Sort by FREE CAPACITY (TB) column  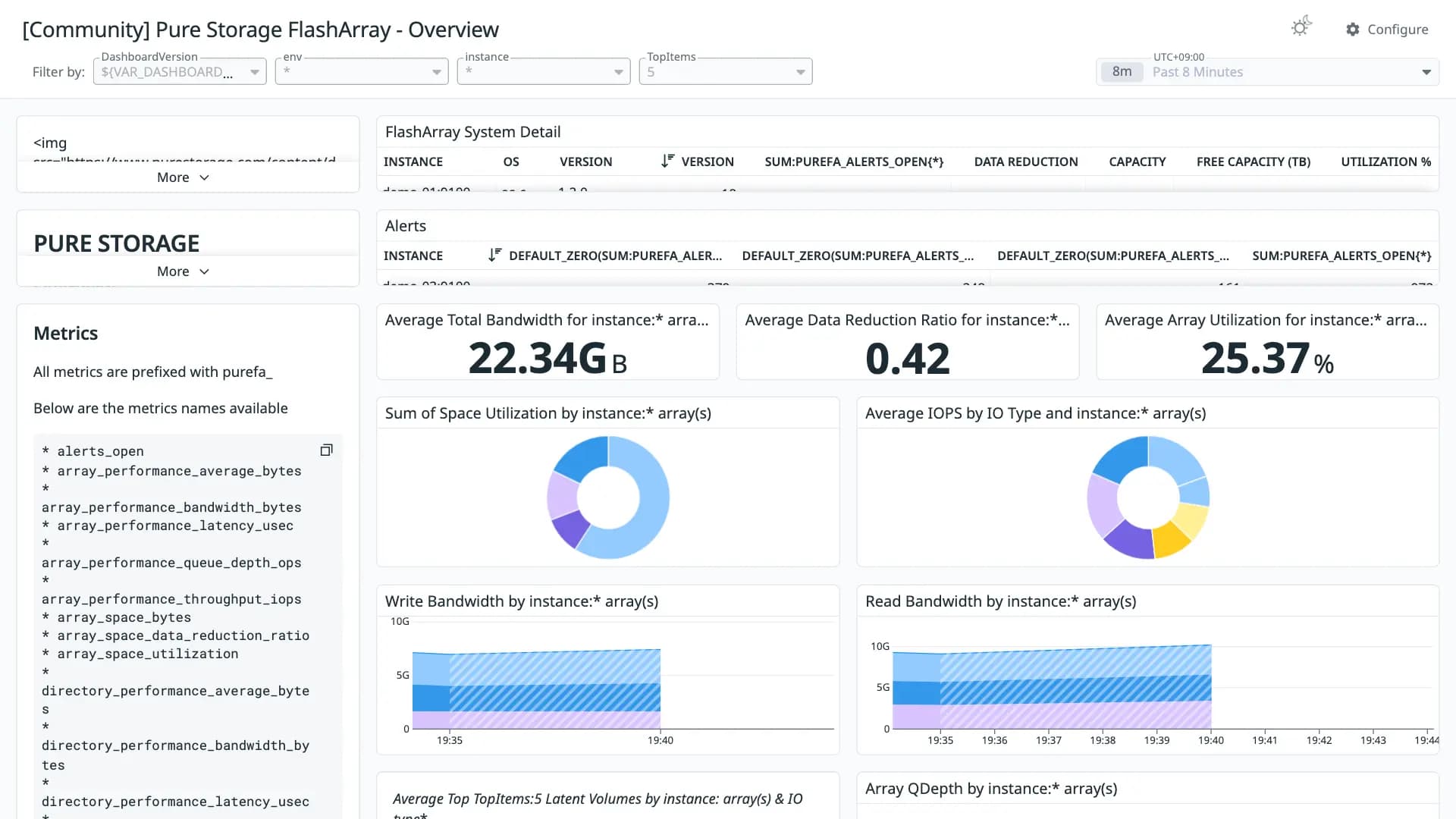tap(1254, 162)
